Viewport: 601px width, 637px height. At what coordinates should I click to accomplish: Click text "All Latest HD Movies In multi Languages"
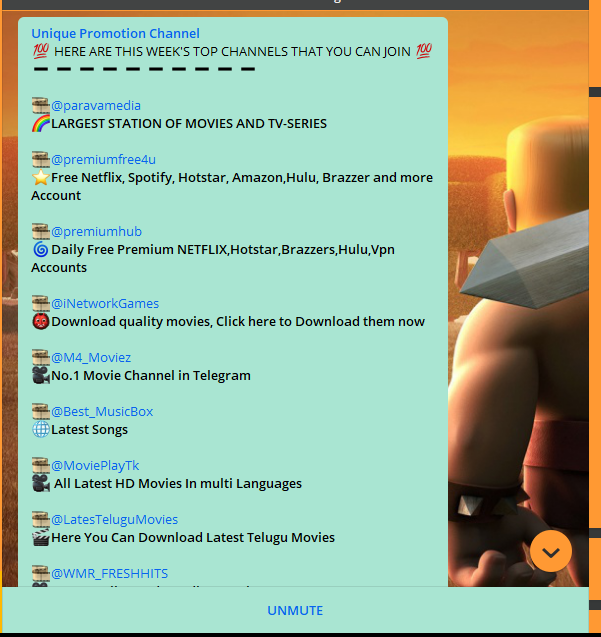click(x=178, y=483)
